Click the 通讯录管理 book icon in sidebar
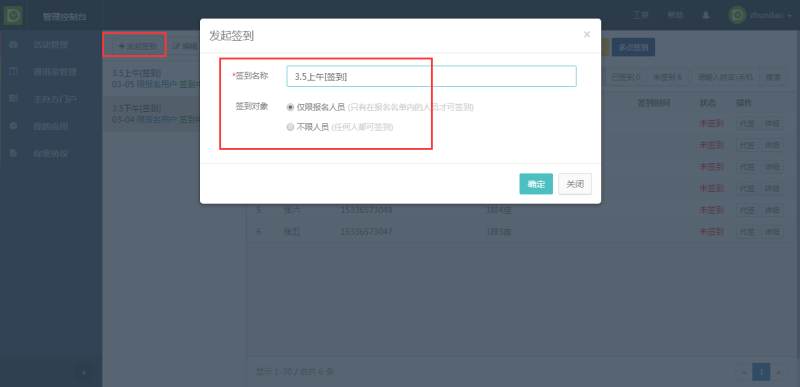This screenshot has height=387, width=800. pos(14,72)
